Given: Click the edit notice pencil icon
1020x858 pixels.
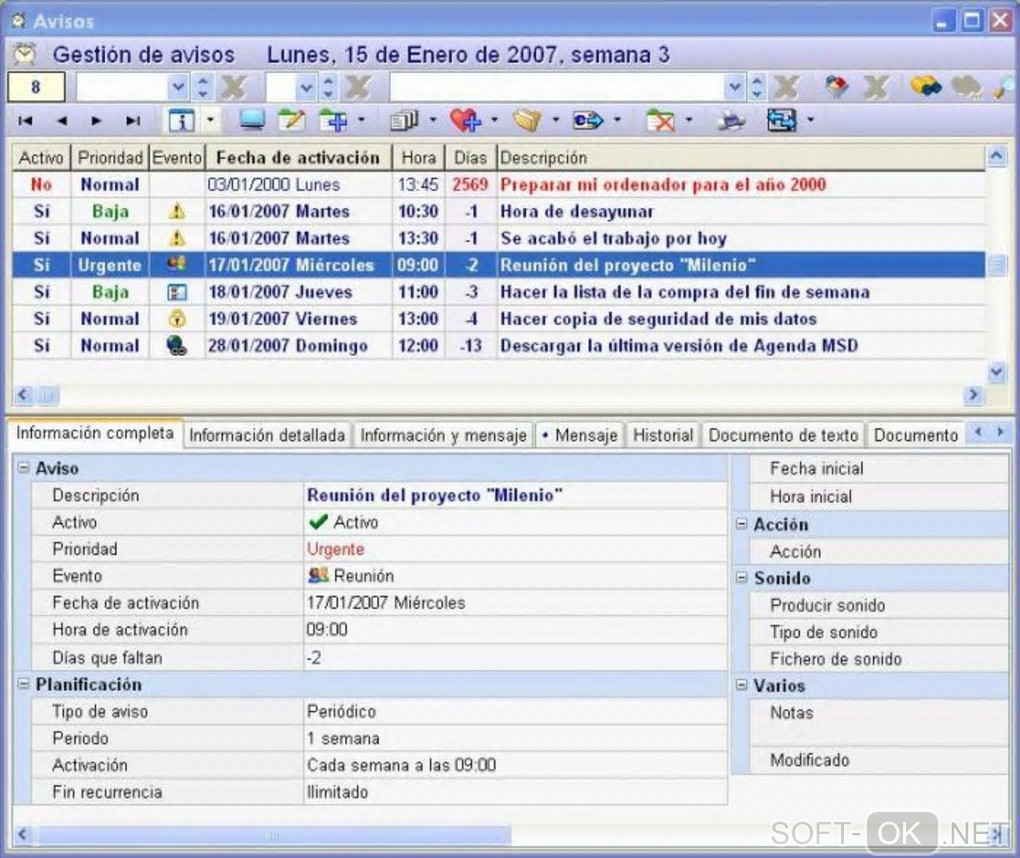Looking at the screenshot, I should [x=291, y=120].
